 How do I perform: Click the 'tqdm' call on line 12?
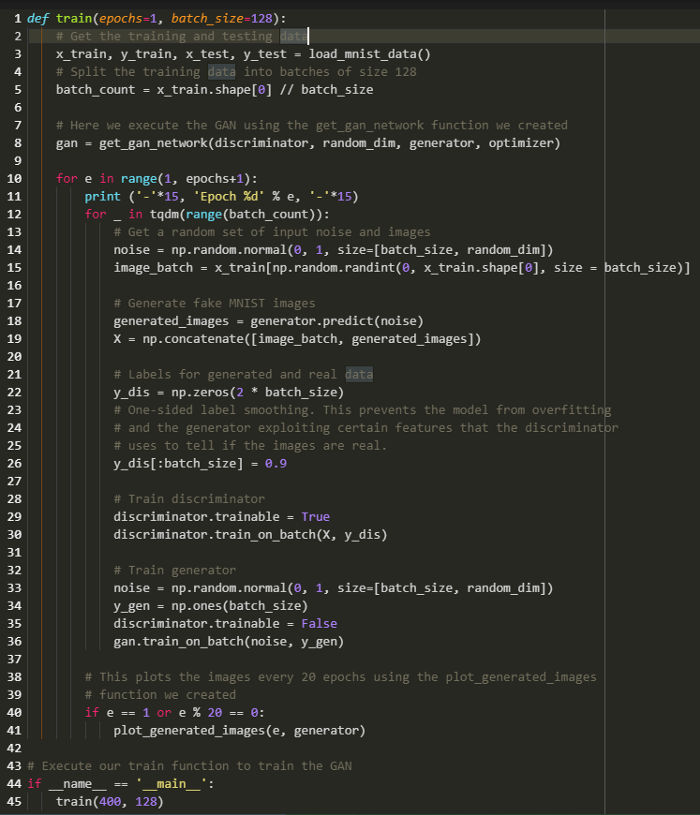pos(164,214)
